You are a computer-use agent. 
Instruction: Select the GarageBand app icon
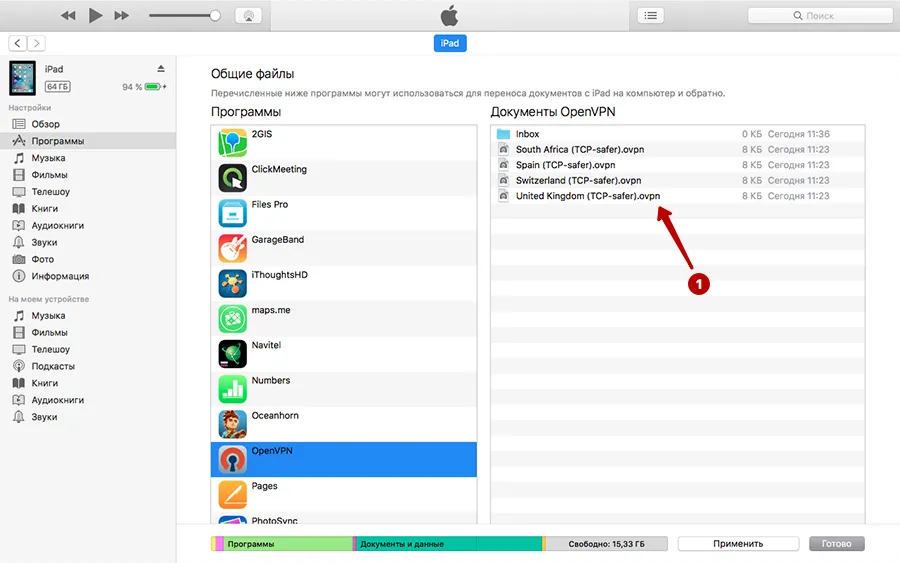coord(232,249)
